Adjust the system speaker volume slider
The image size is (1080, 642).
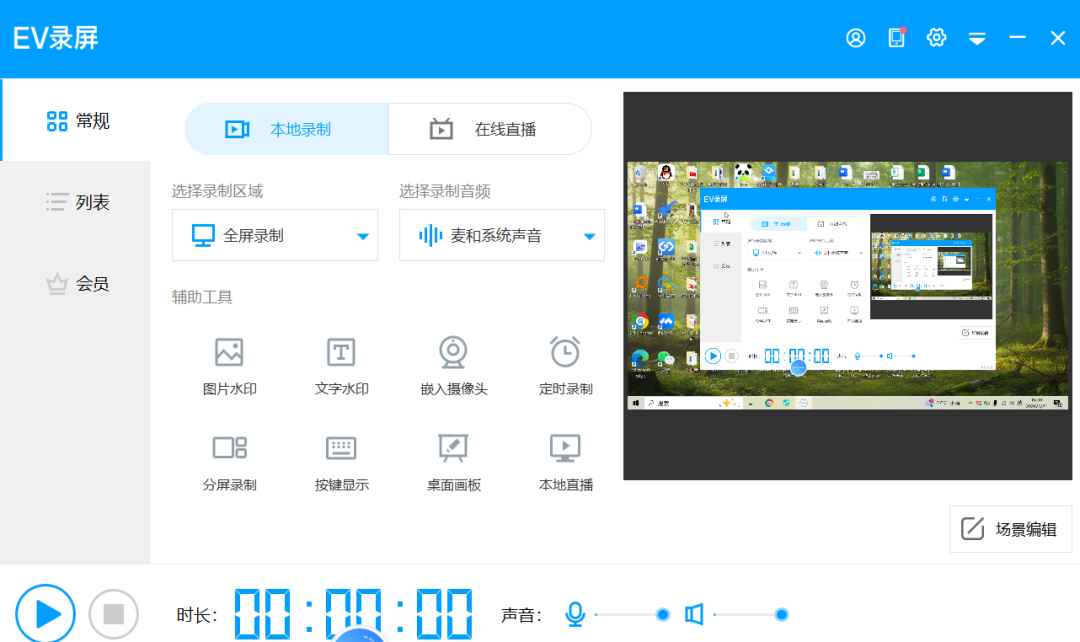pyautogui.click(x=751, y=614)
